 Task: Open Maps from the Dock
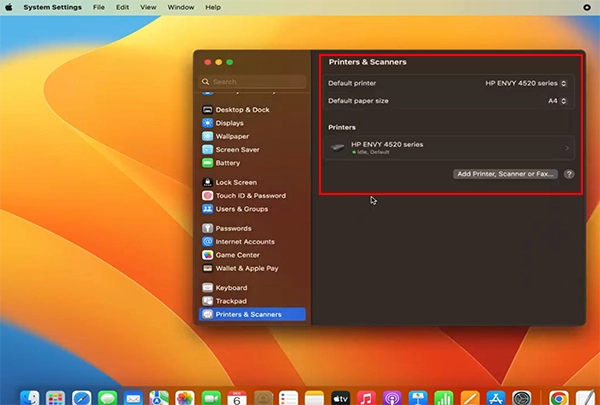tap(159, 398)
